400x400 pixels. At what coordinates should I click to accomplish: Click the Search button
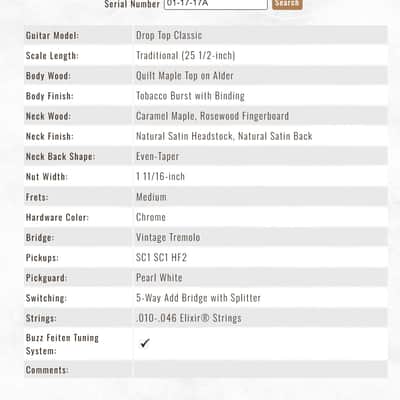287,3
